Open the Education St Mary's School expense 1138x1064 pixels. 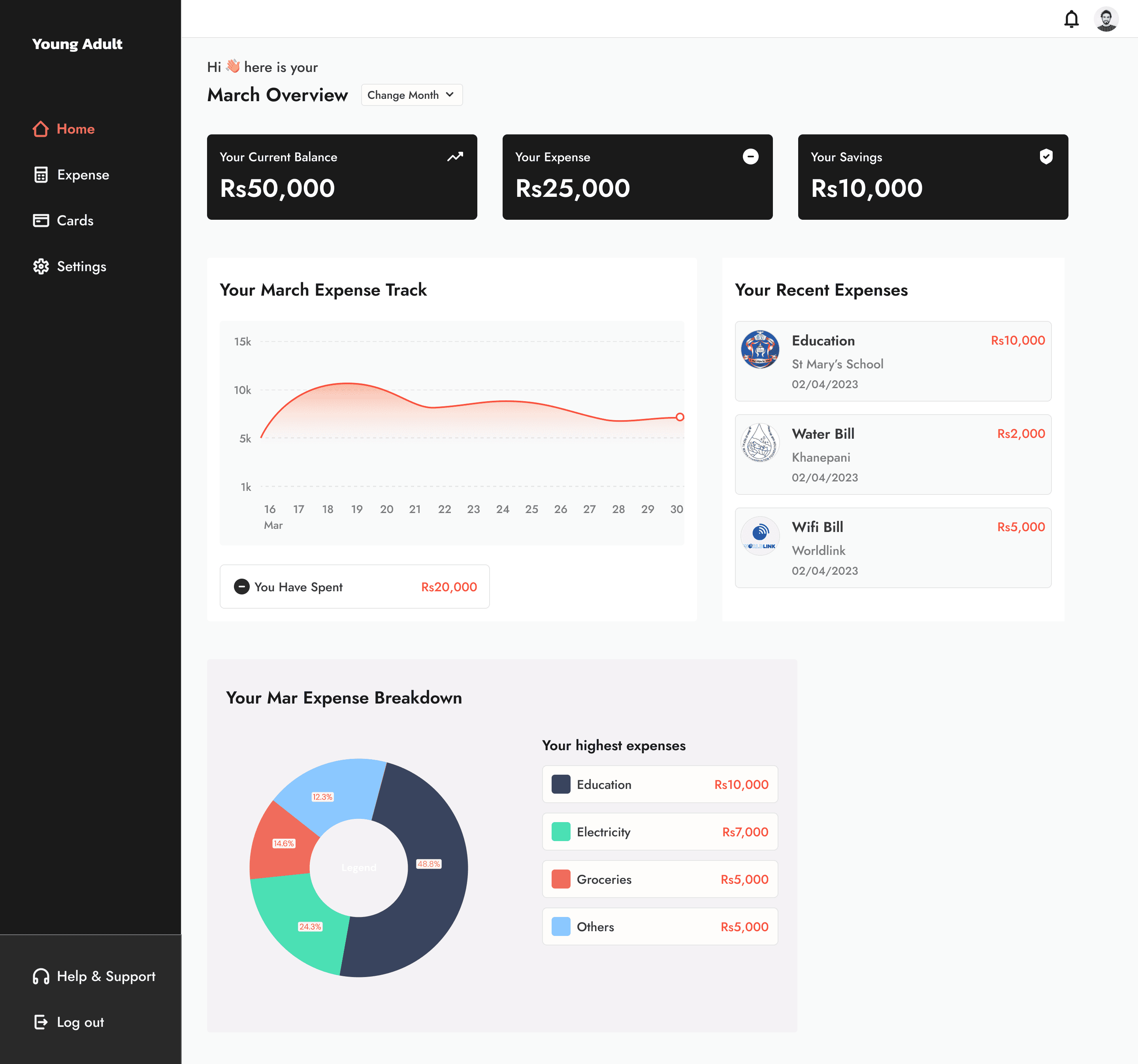pos(893,361)
